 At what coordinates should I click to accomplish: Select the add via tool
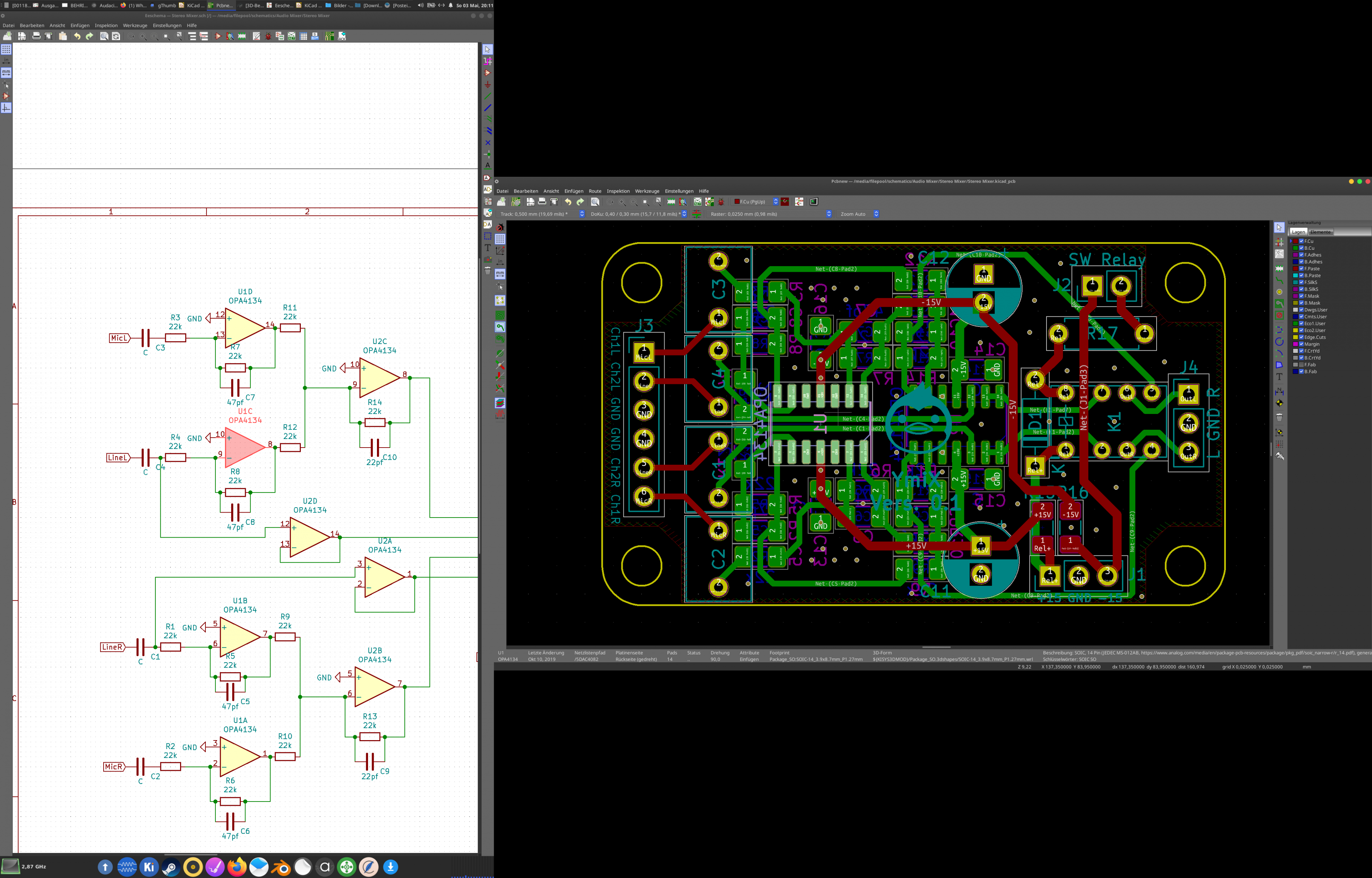(x=1279, y=292)
